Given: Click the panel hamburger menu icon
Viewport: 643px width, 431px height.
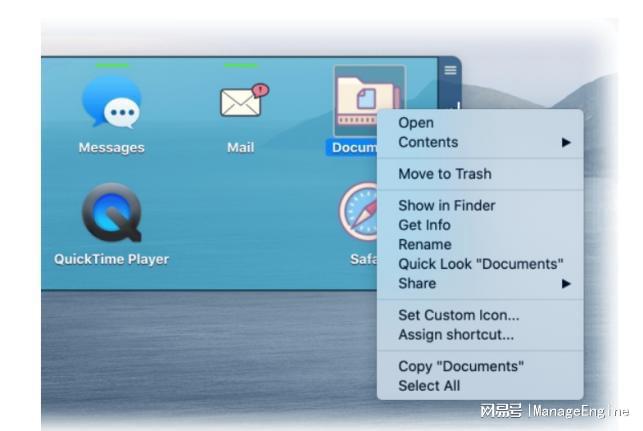Looking at the screenshot, I should coord(450,70).
